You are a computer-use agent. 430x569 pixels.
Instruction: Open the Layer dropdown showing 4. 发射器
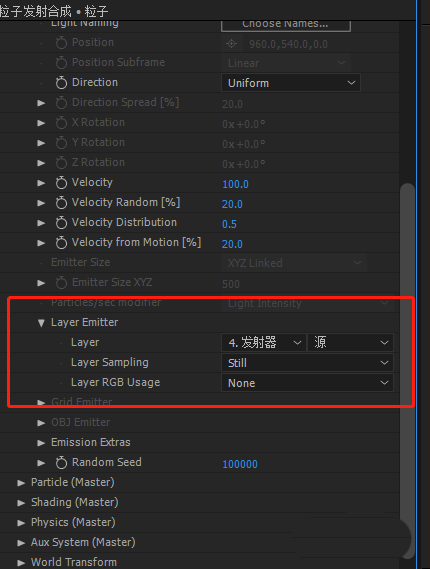pos(263,343)
